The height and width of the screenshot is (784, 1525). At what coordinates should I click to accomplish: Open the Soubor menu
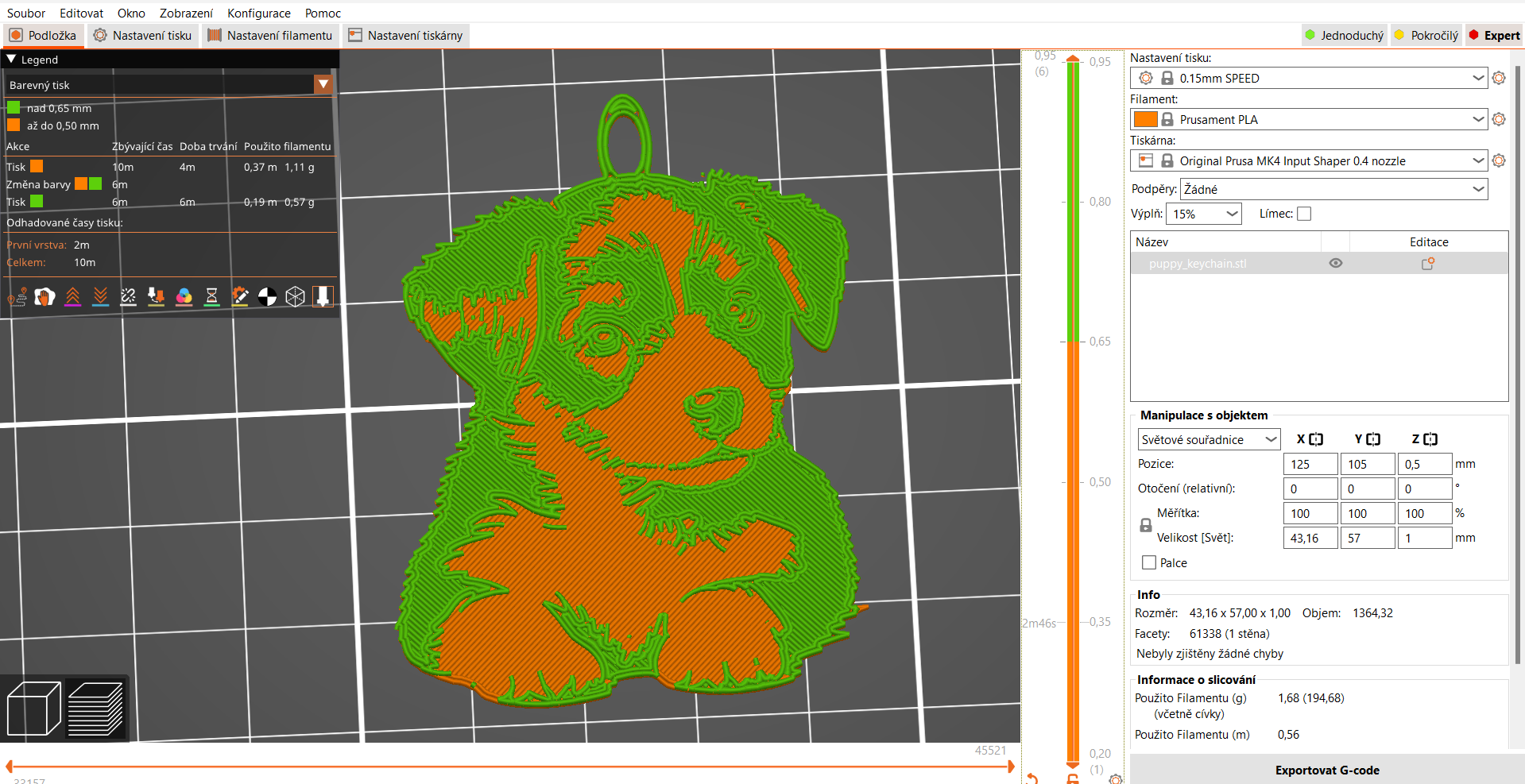(x=25, y=13)
